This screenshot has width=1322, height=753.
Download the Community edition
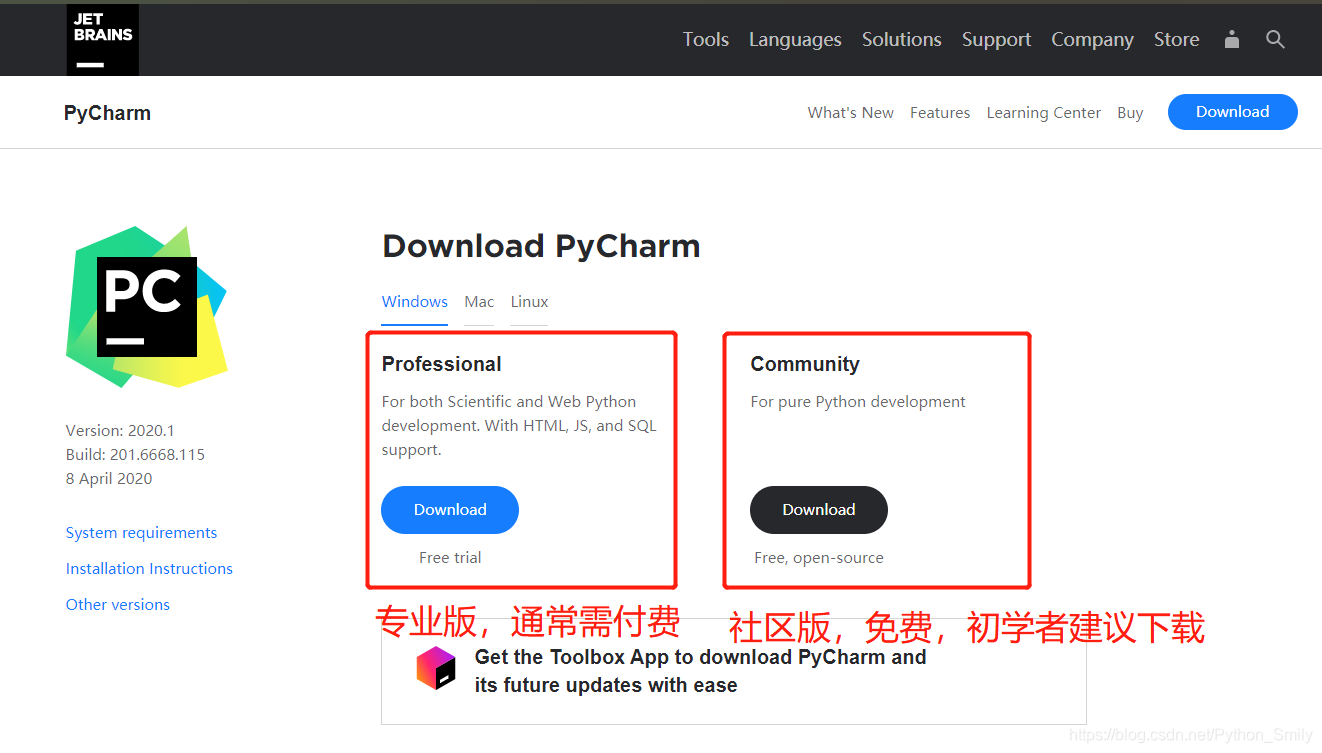click(819, 510)
